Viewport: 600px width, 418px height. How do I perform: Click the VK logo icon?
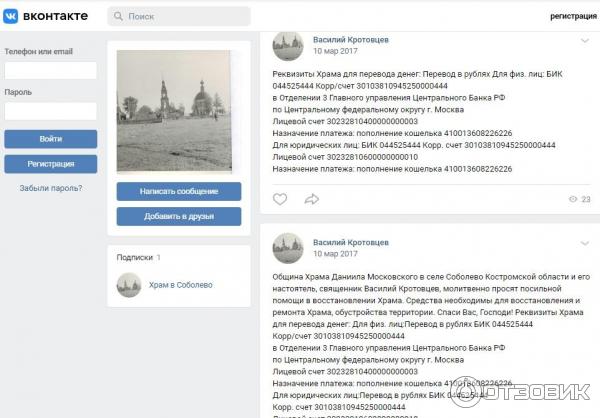point(10,16)
